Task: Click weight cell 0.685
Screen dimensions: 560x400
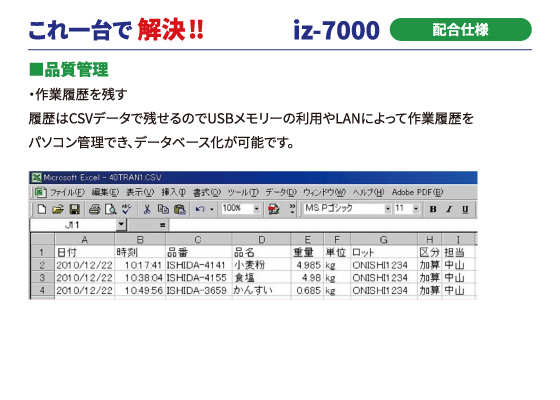Action: pyautogui.click(x=308, y=290)
